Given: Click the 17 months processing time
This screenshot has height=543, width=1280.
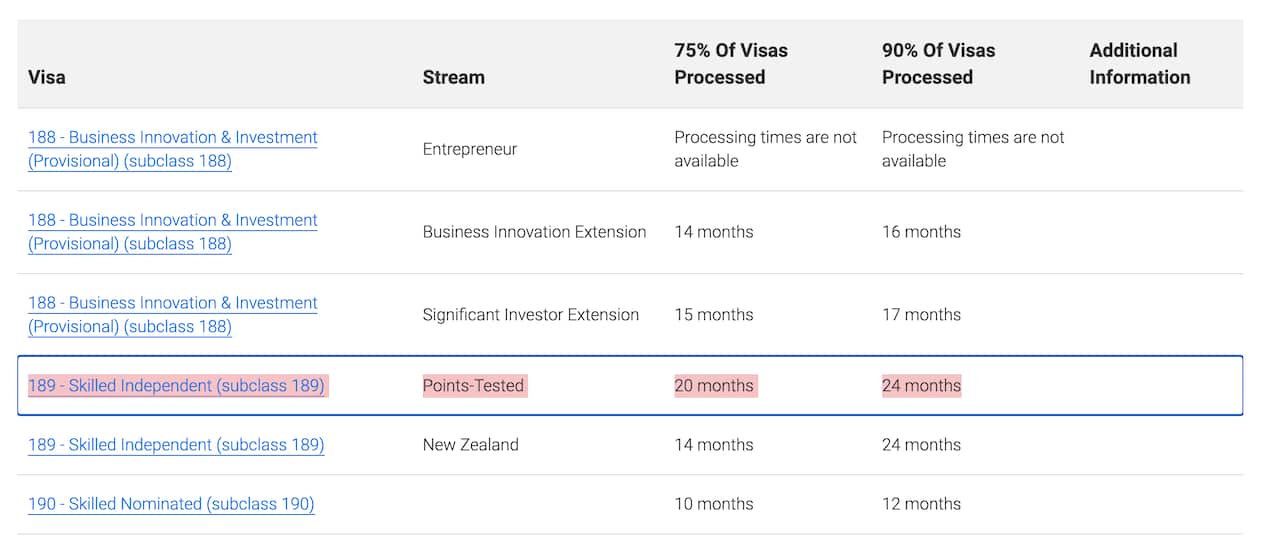Looking at the screenshot, I should [x=921, y=315].
